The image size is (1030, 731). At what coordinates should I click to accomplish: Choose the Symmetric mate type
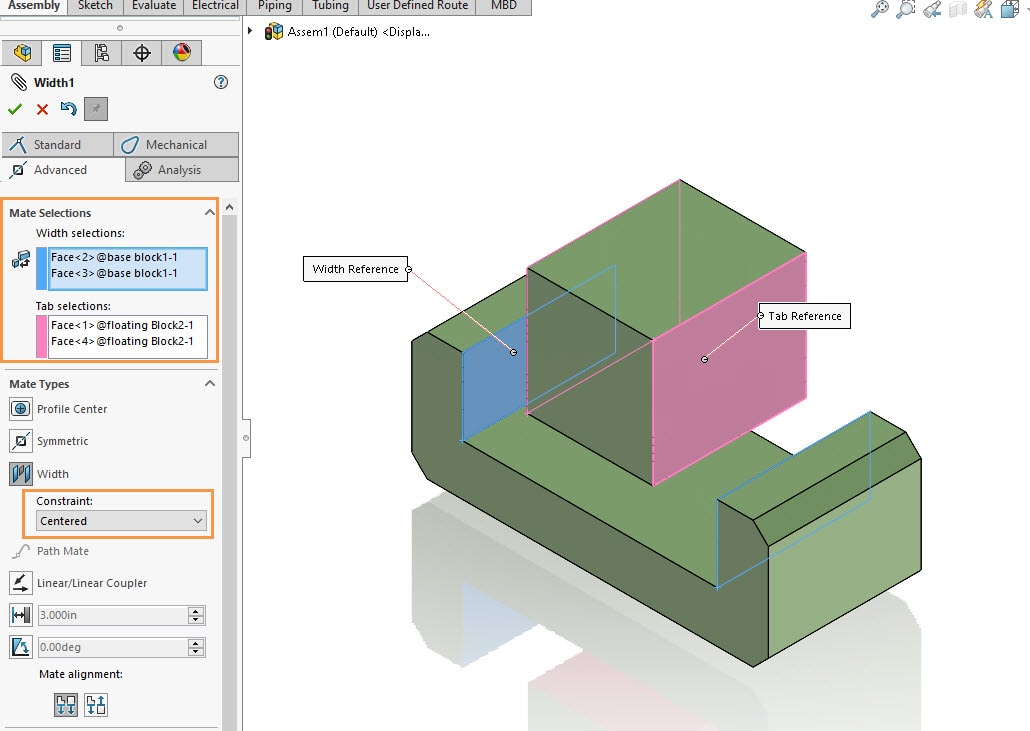click(49, 441)
